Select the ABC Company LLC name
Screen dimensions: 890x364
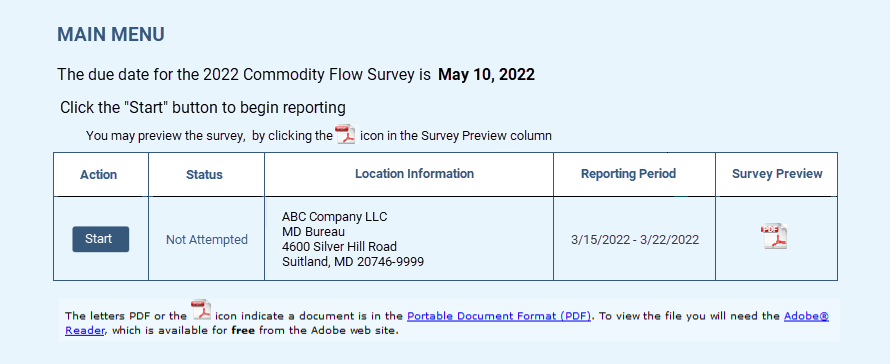click(334, 217)
